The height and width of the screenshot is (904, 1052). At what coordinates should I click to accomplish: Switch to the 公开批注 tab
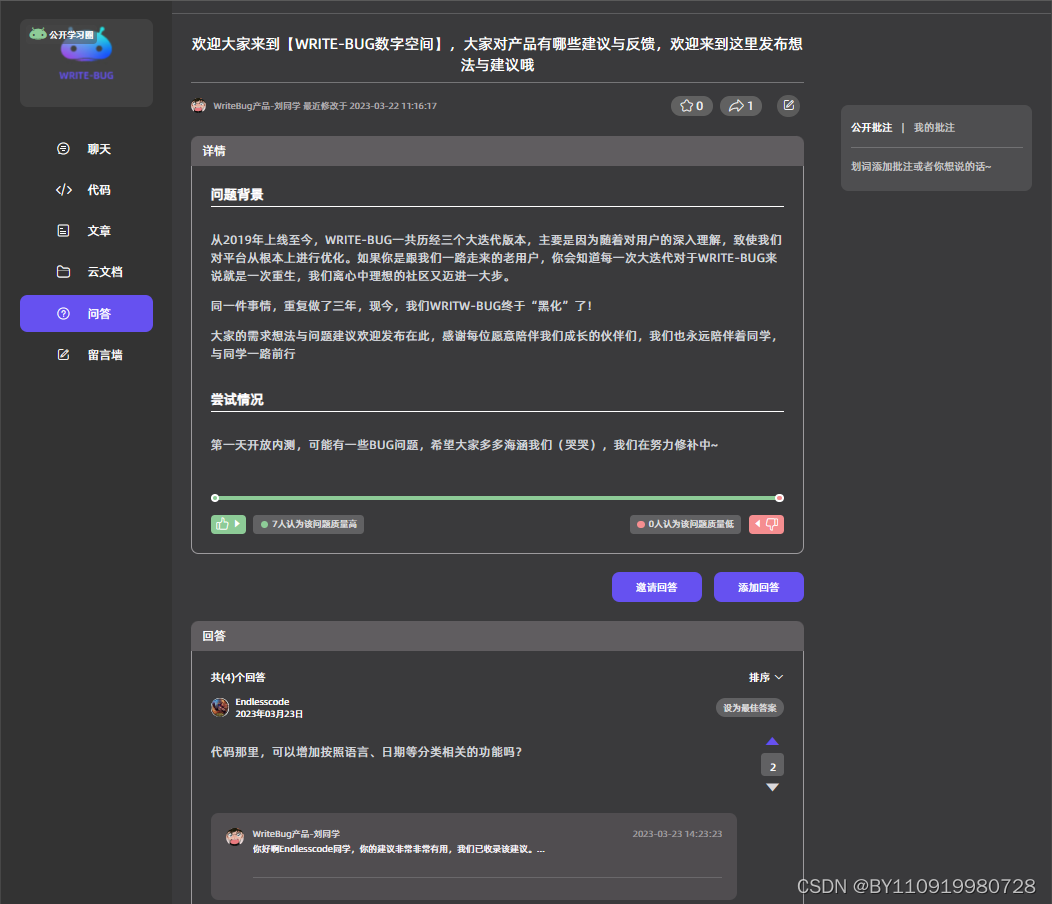click(872, 128)
